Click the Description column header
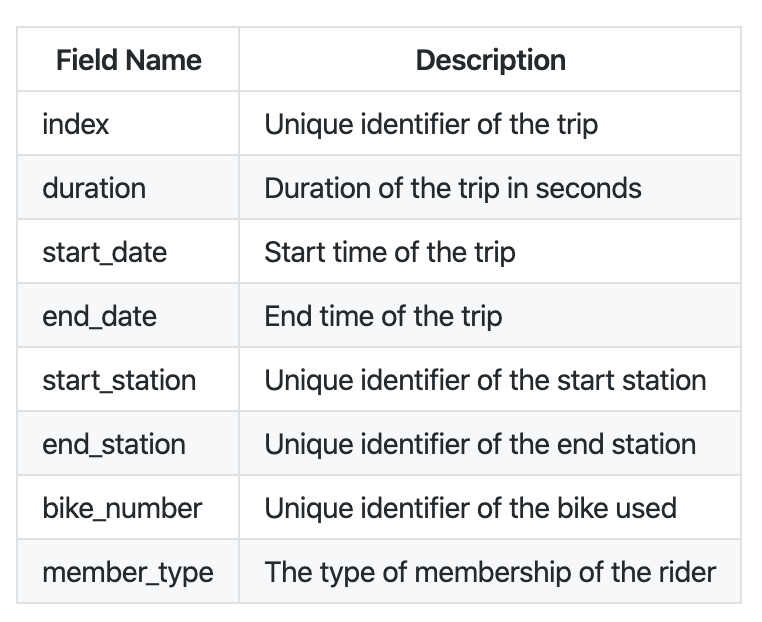 pos(490,60)
